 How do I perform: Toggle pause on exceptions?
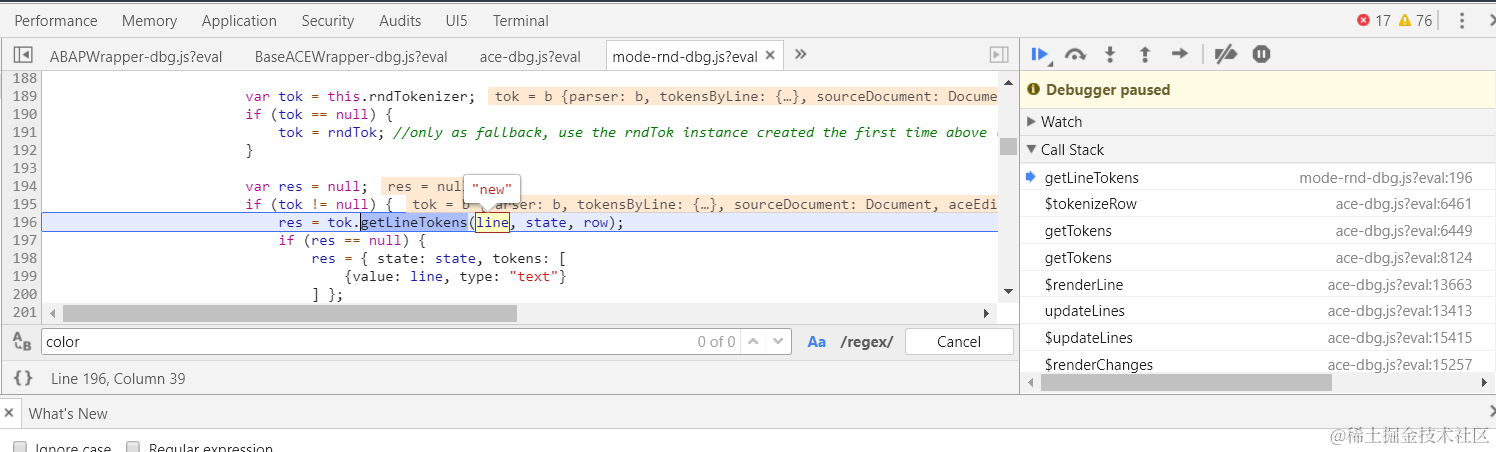point(1261,55)
